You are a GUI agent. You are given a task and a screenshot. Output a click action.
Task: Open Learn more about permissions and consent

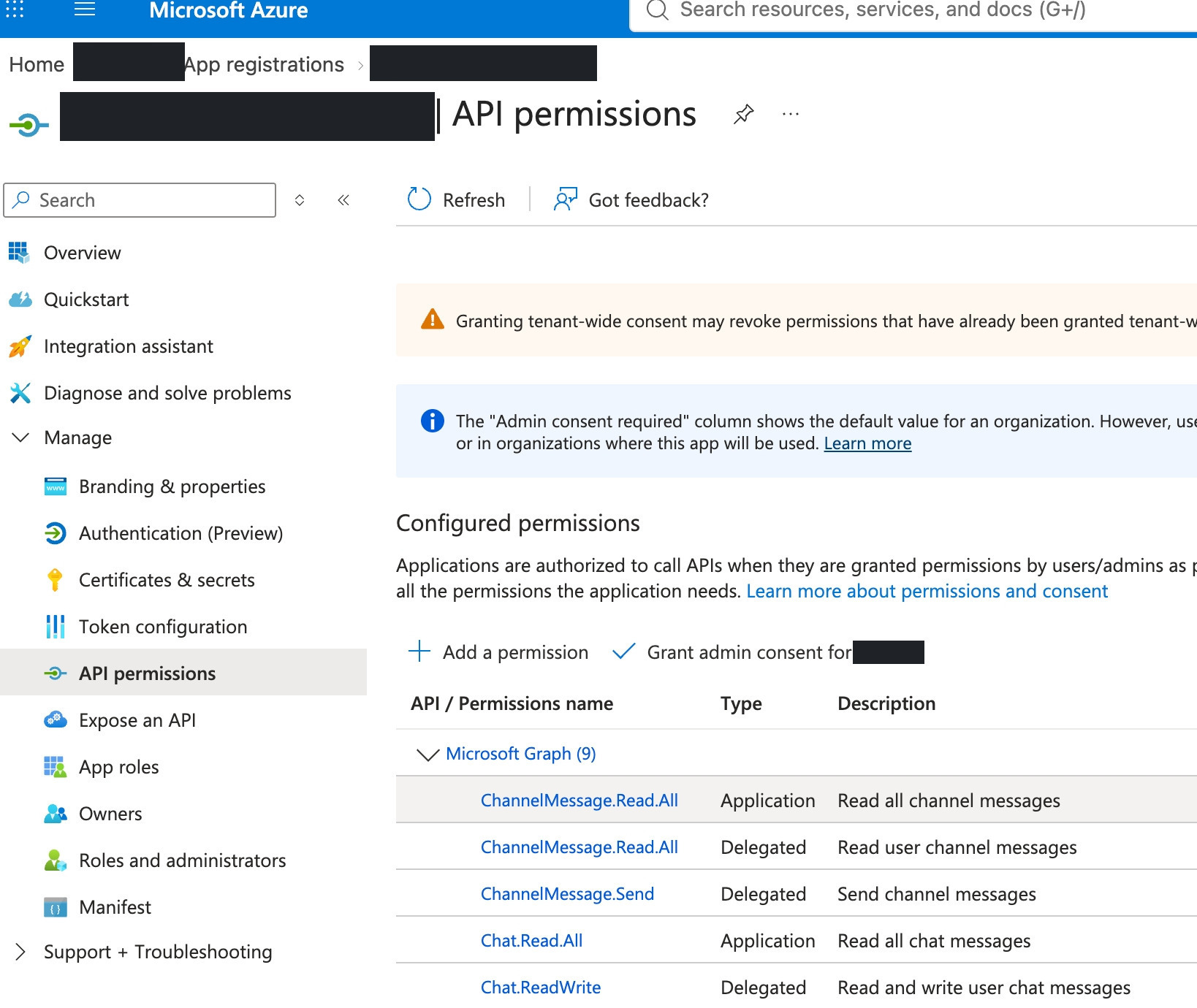tap(927, 591)
